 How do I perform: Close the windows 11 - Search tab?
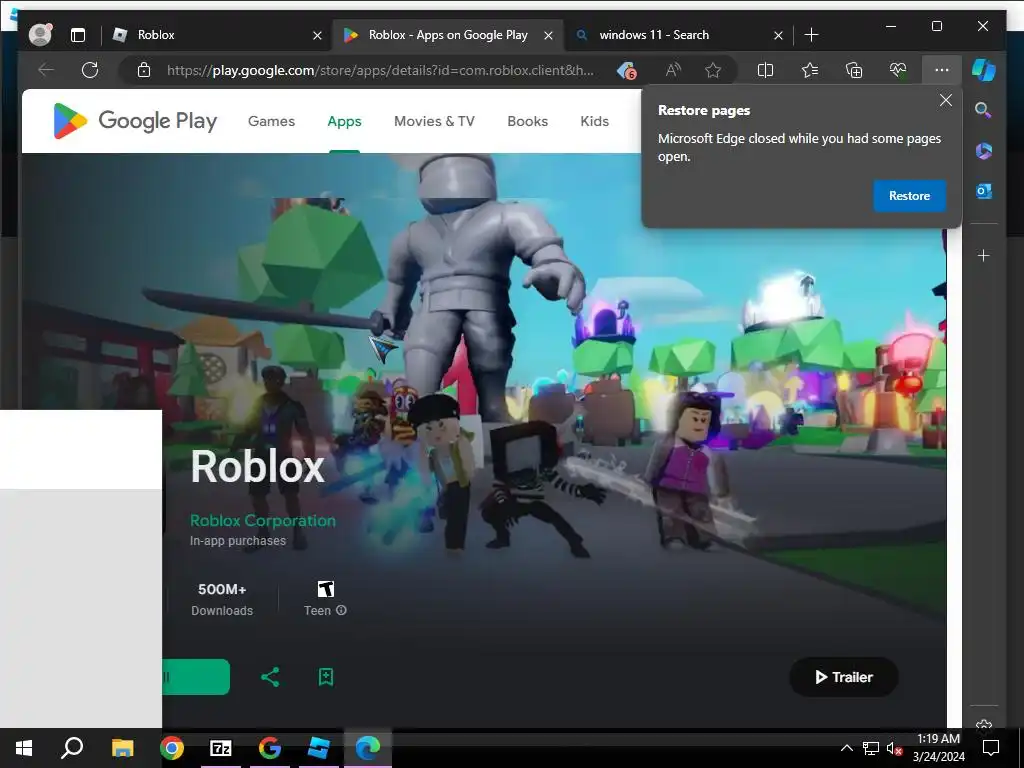tap(778, 35)
